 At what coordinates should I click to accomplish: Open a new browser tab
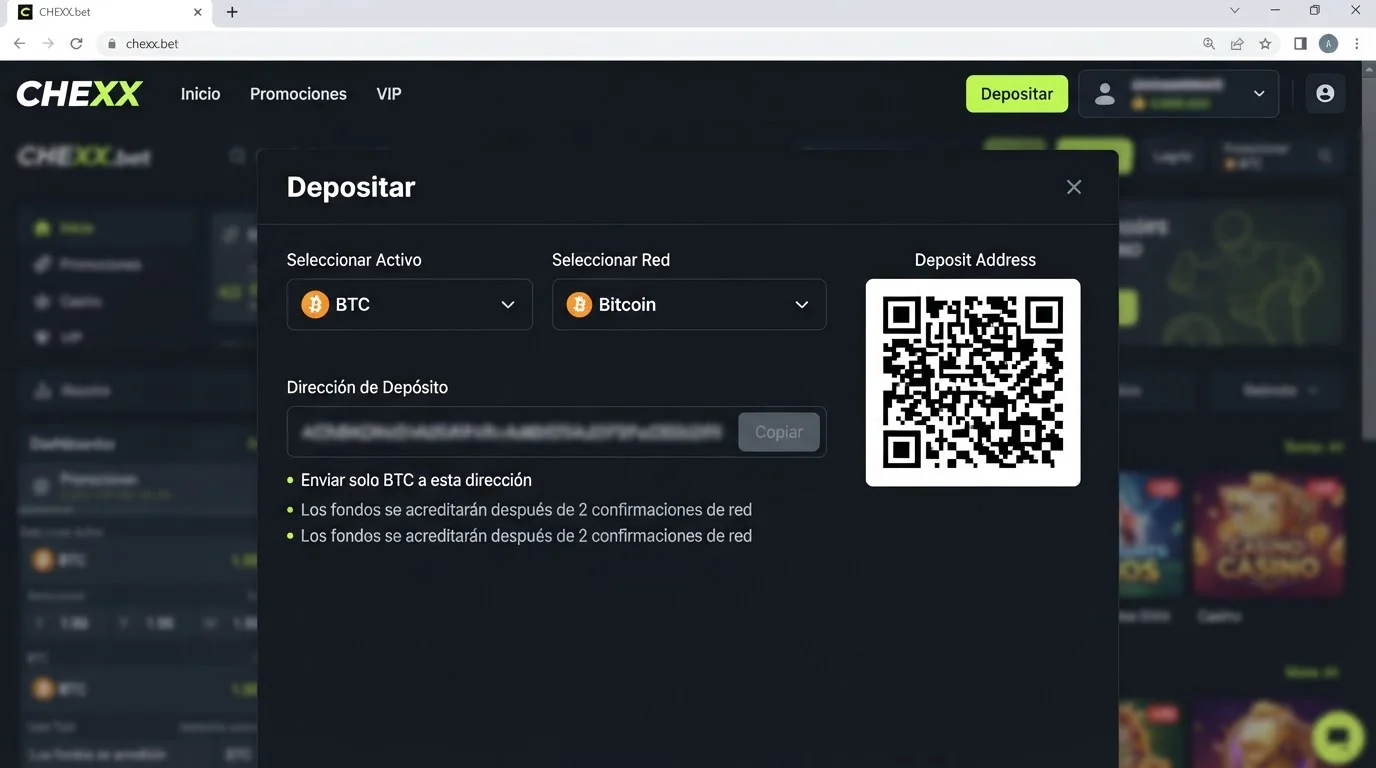point(232,12)
